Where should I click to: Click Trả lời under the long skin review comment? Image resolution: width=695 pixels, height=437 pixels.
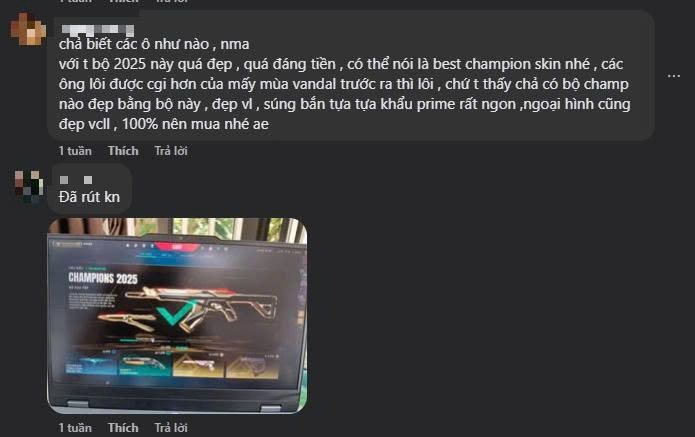171,151
